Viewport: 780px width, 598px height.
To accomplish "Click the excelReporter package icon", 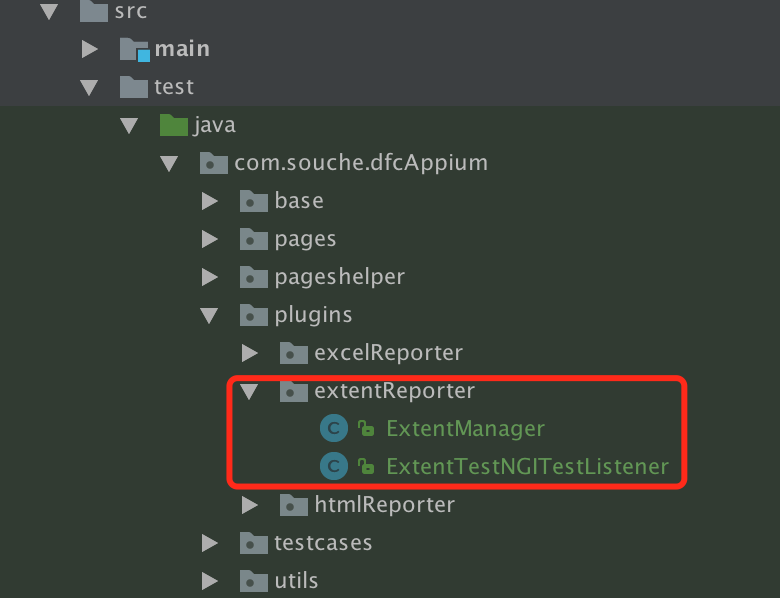I will 293,353.
